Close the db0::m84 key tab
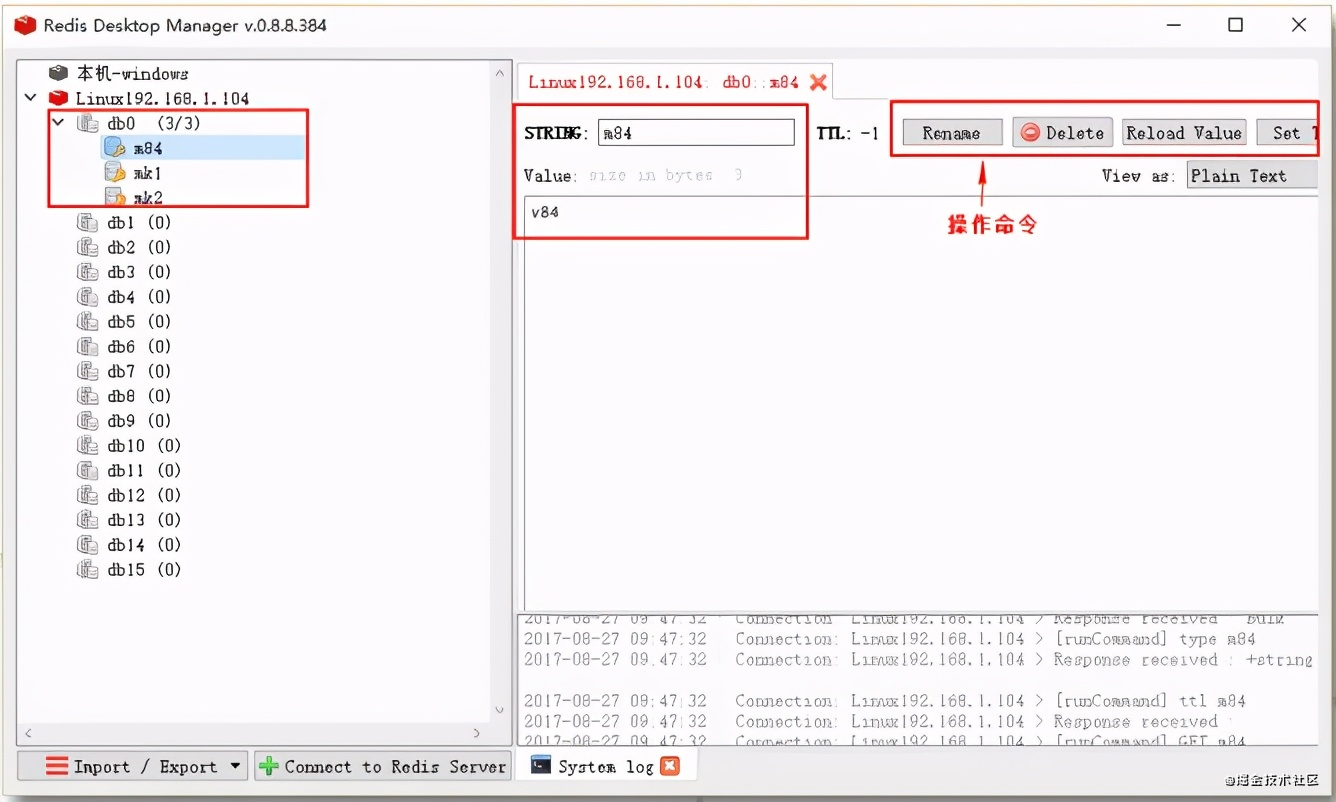The height and width of the screenshot is (802, 1336). click(818, 82)
